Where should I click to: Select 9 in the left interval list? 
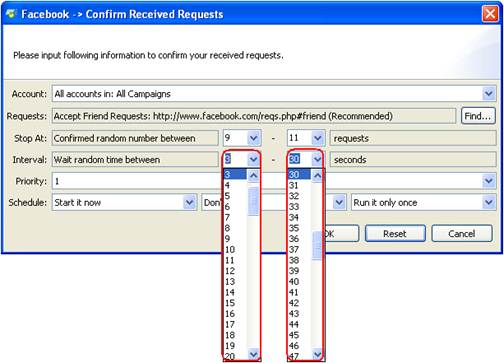(x=235, y=239)
